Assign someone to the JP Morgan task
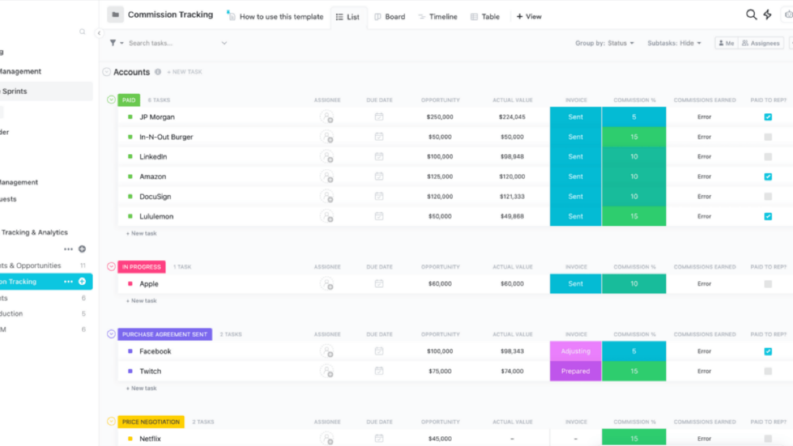 click(327, 117)
